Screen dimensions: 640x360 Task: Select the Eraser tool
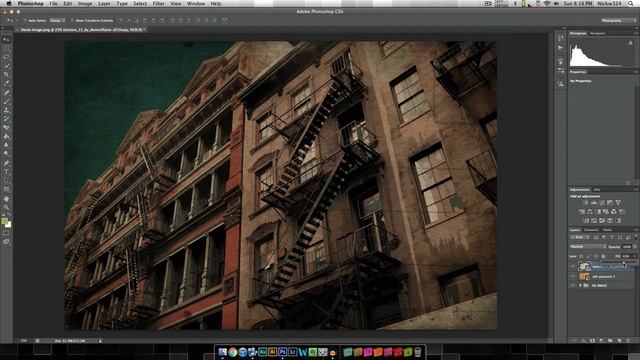click(x=6, y=128)
